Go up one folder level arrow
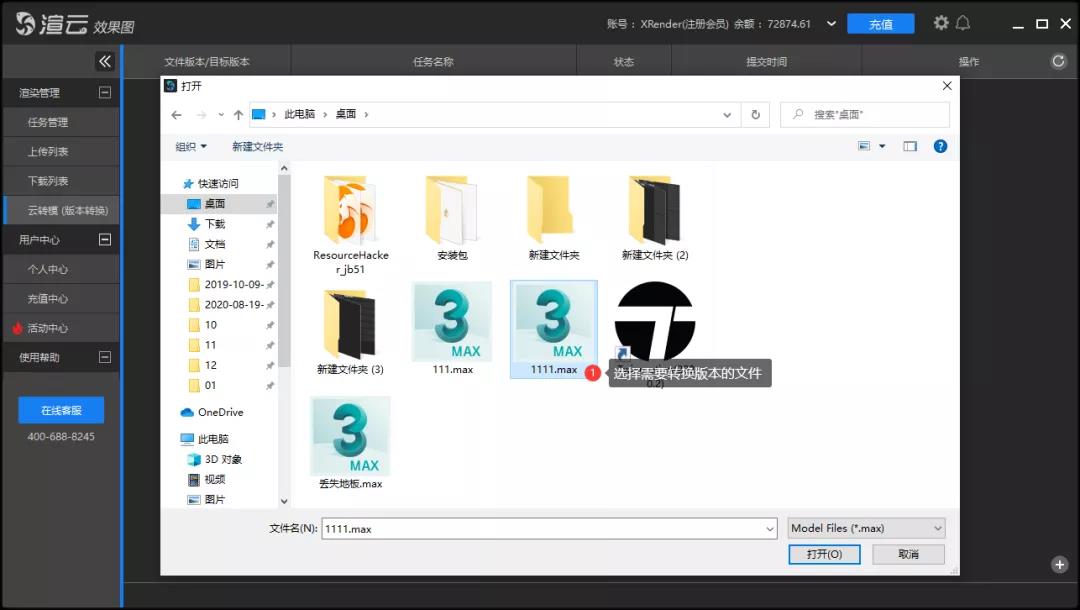Screen dimensions: 1080x610 (x=238, y=115)
